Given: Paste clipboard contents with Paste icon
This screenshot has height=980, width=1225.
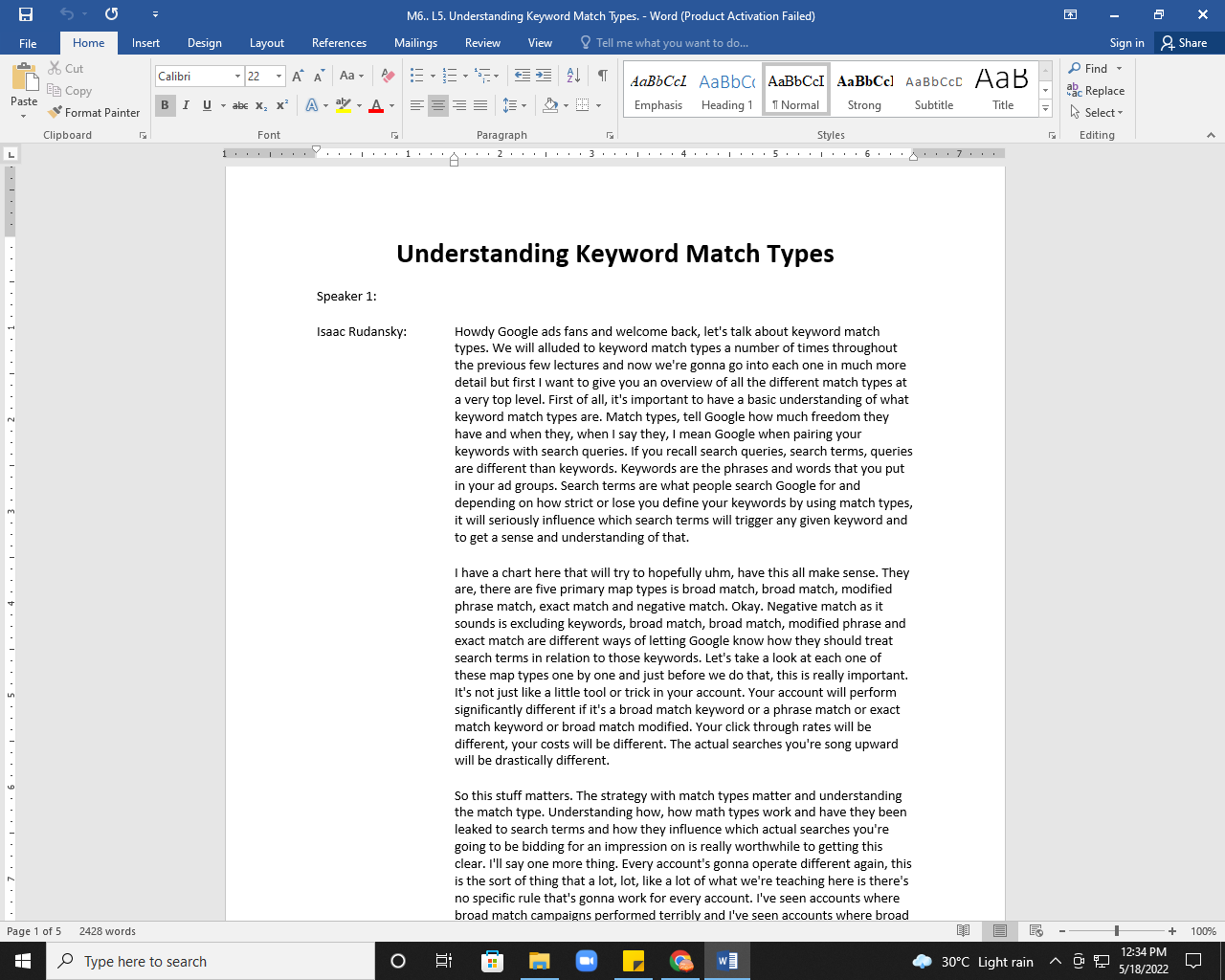Looking at the screenshot, I should pos(24,78).
